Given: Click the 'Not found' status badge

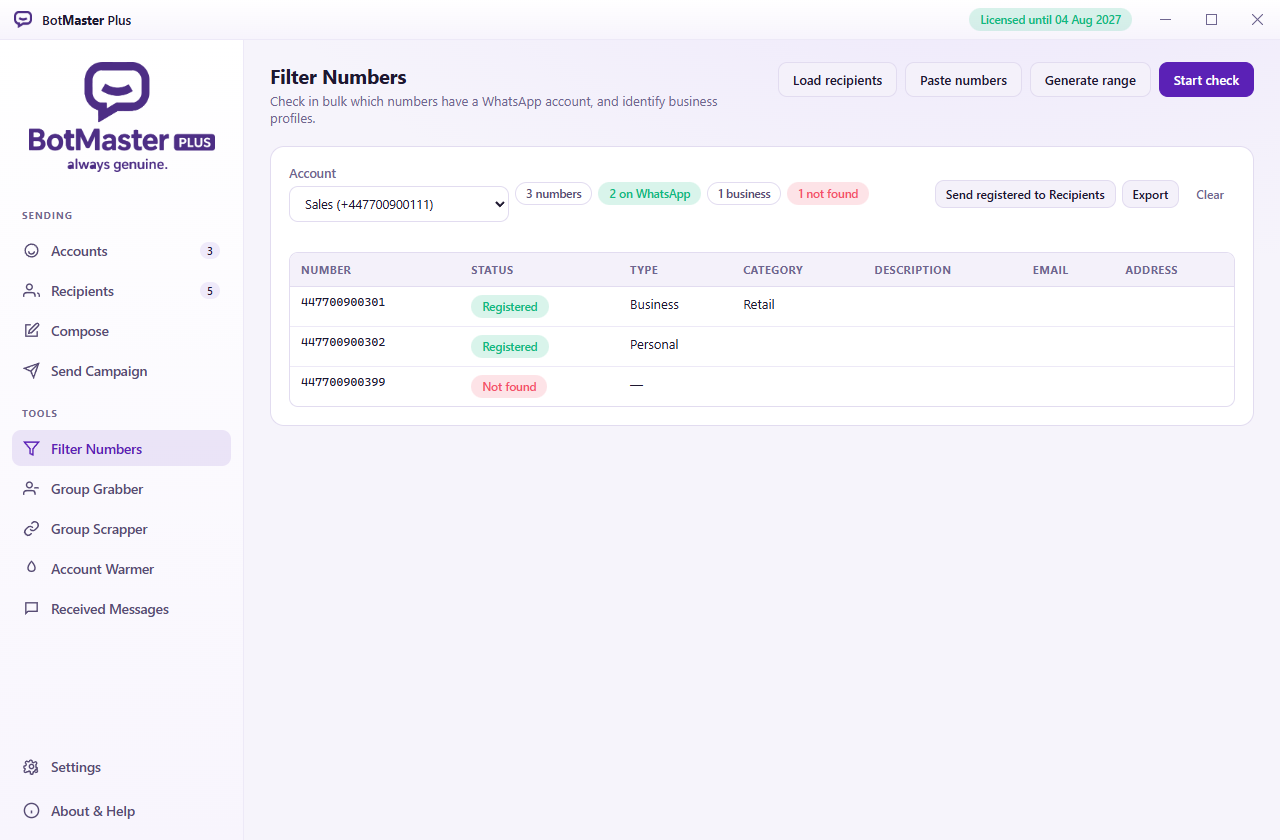Looking at the screenshot, I should coord(509,387).
